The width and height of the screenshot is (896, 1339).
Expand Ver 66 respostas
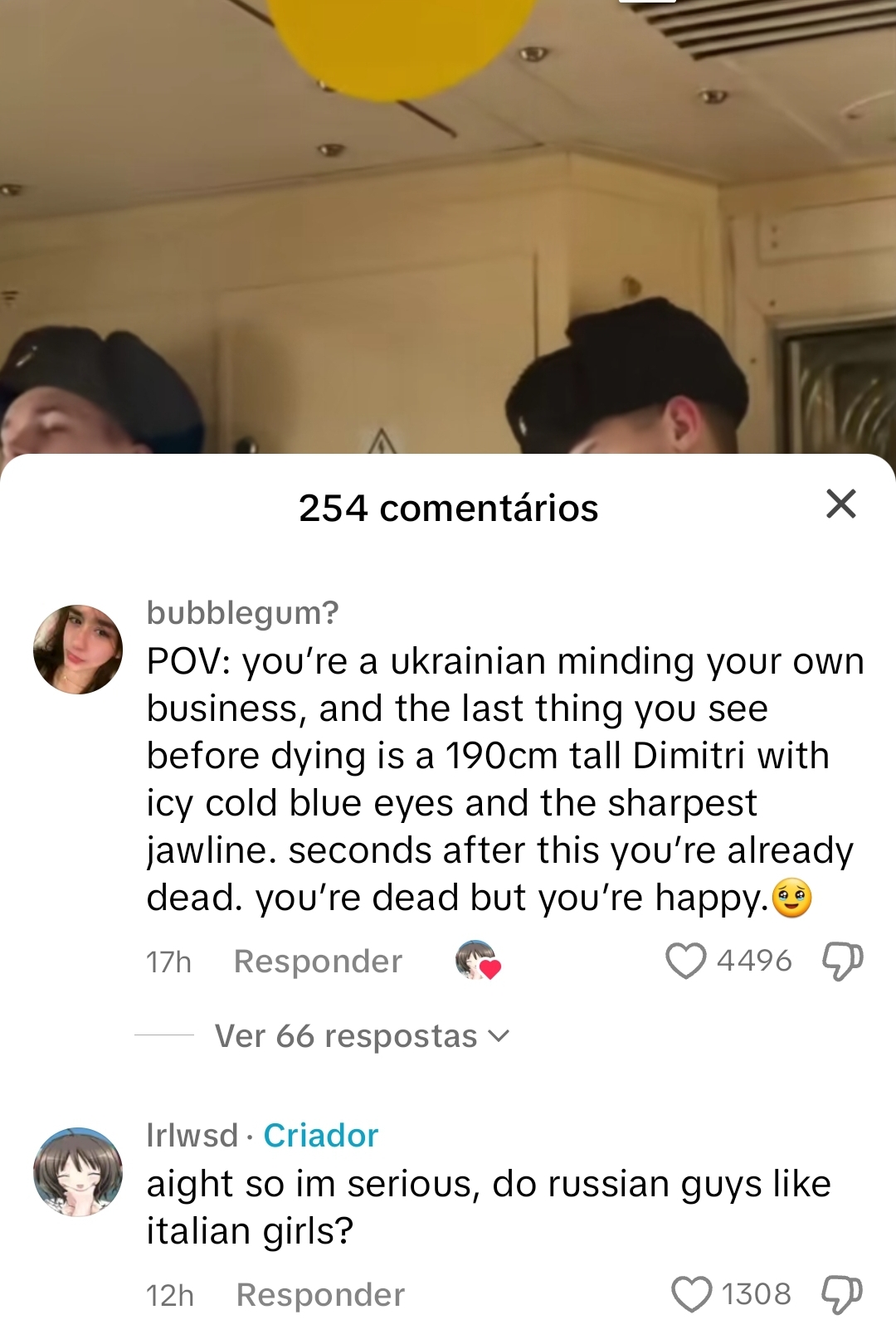362,1036
